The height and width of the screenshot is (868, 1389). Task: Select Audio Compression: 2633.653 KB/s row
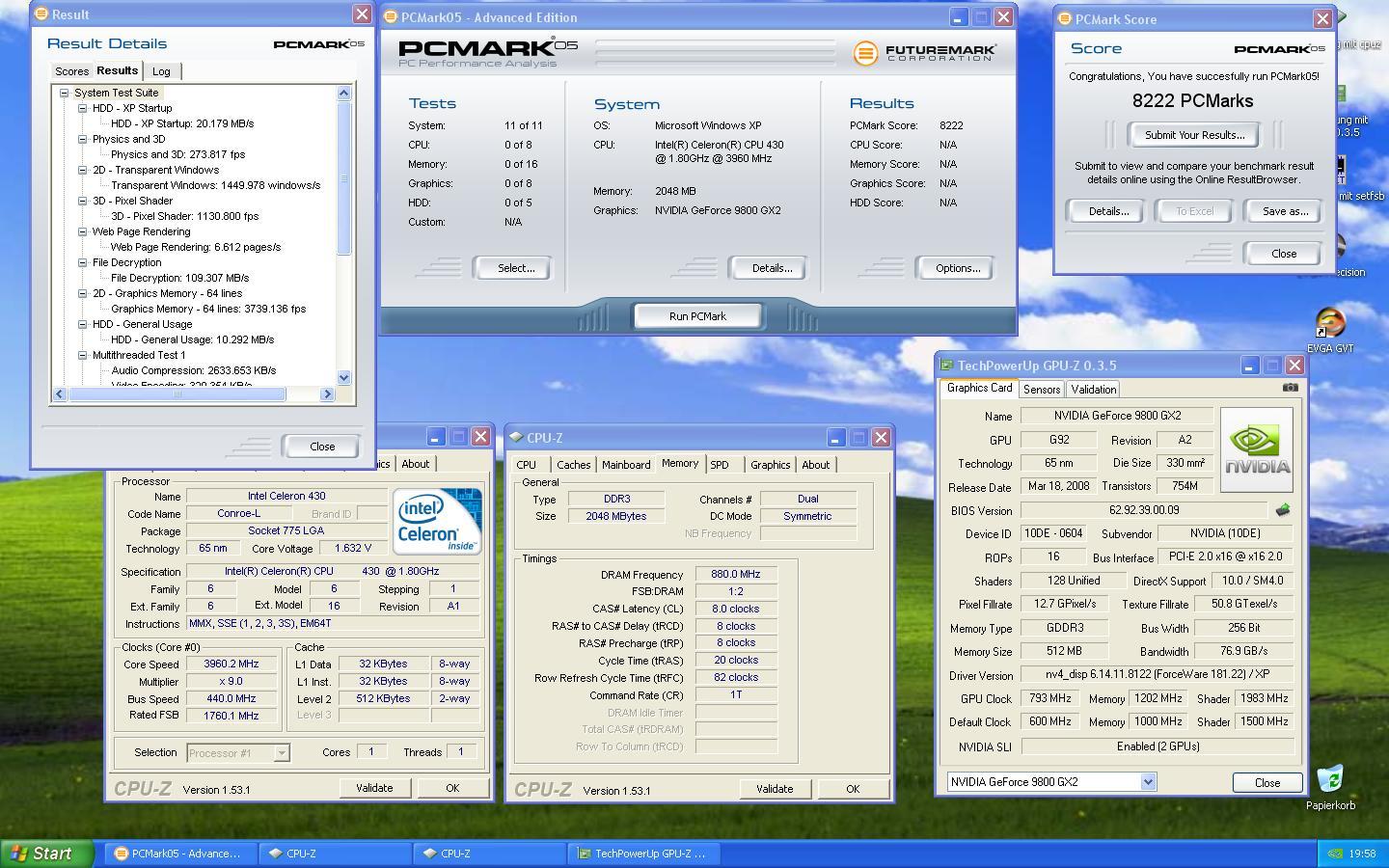[193, 370]
